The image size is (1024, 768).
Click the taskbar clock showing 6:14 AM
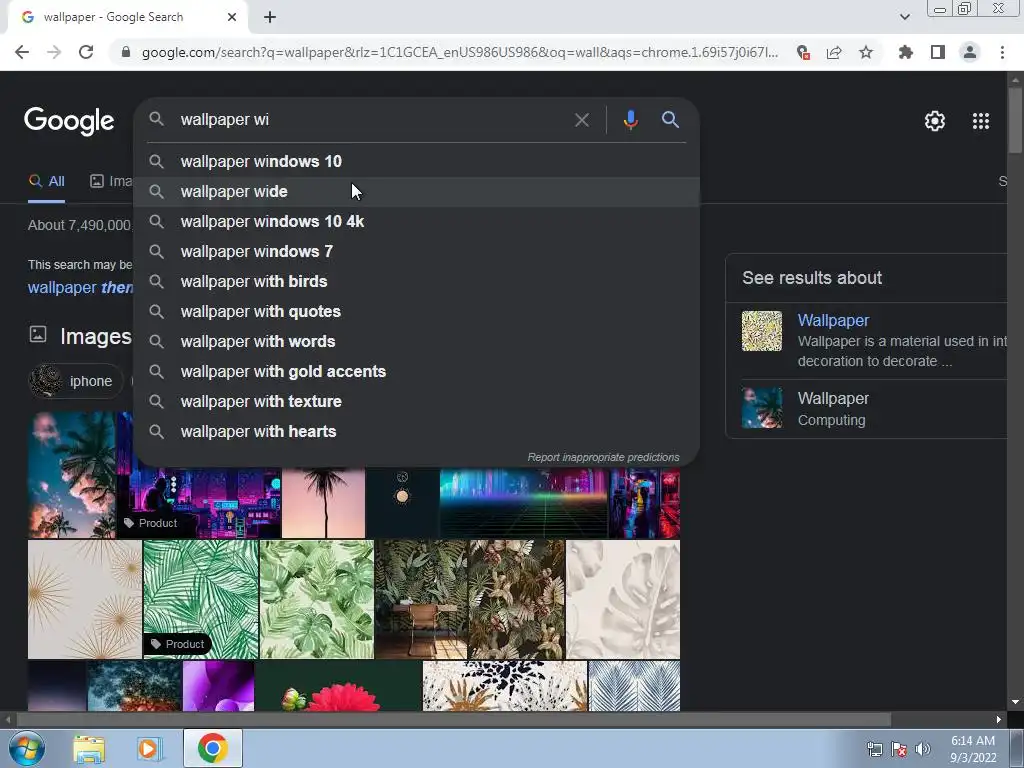tap(972, 748)
